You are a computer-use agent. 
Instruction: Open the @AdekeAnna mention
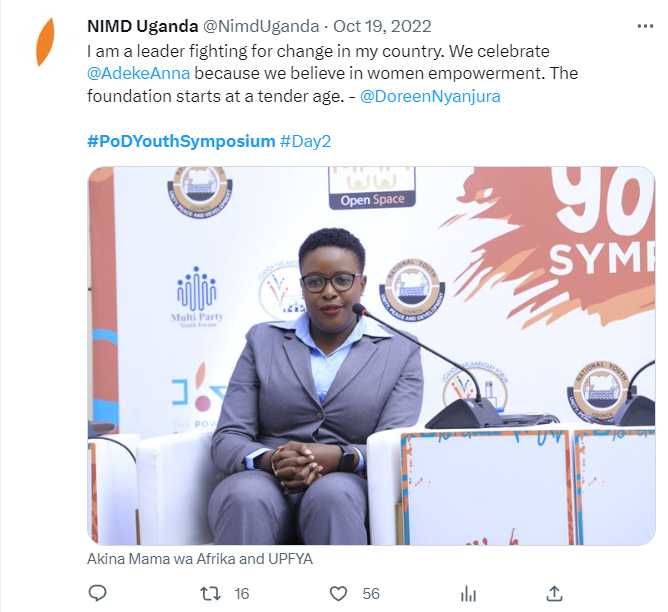click(x=138, y=73)
